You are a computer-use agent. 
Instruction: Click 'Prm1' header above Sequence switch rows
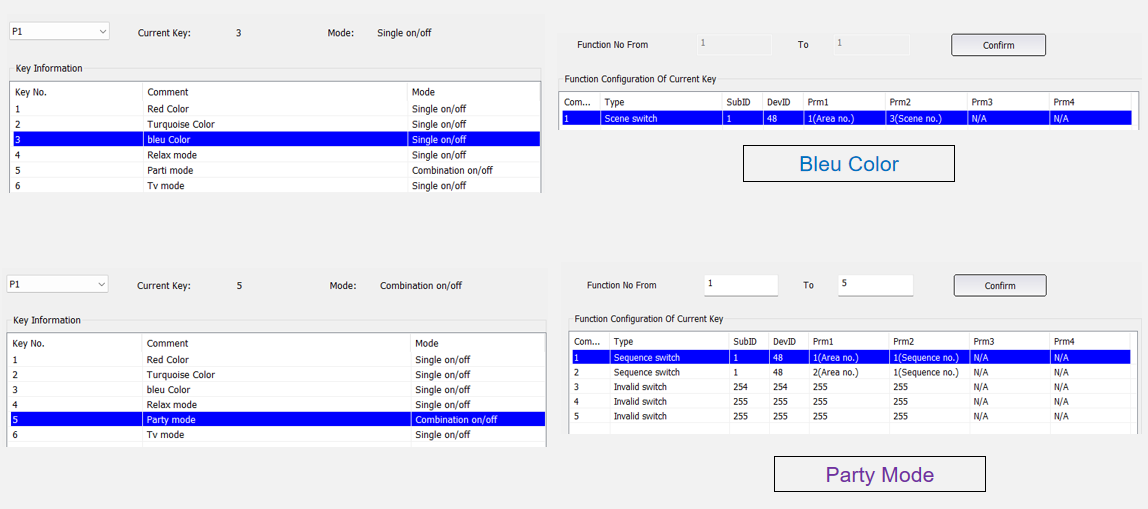pyautogui.click(x=849, y=341)
